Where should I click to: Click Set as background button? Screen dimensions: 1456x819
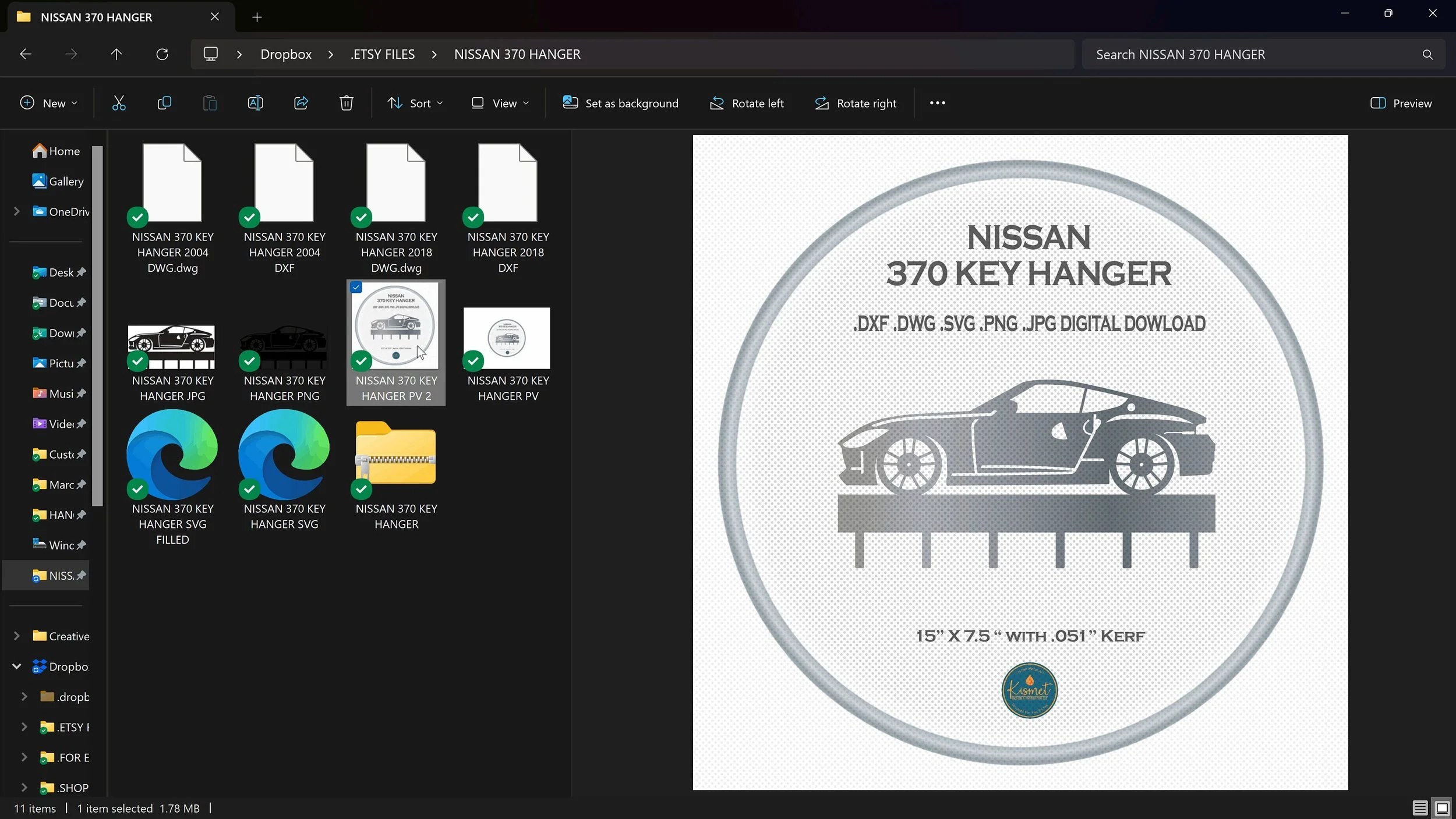(x=620, y=103)
